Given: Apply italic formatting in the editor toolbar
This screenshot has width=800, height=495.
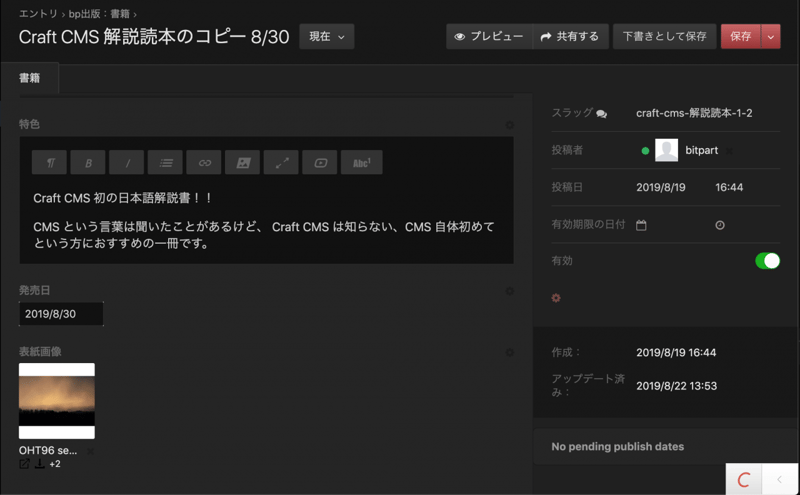Looking at the screenshot, I should 127,162.
